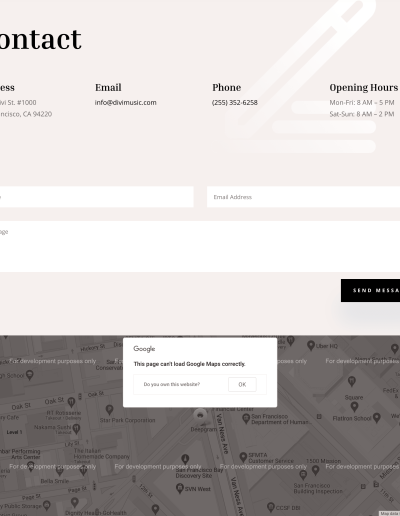This screenshot has width=400, height=516.
Task: Select the Flatiron School map marker
Action: pyautogui.click(x=377, y=417)
